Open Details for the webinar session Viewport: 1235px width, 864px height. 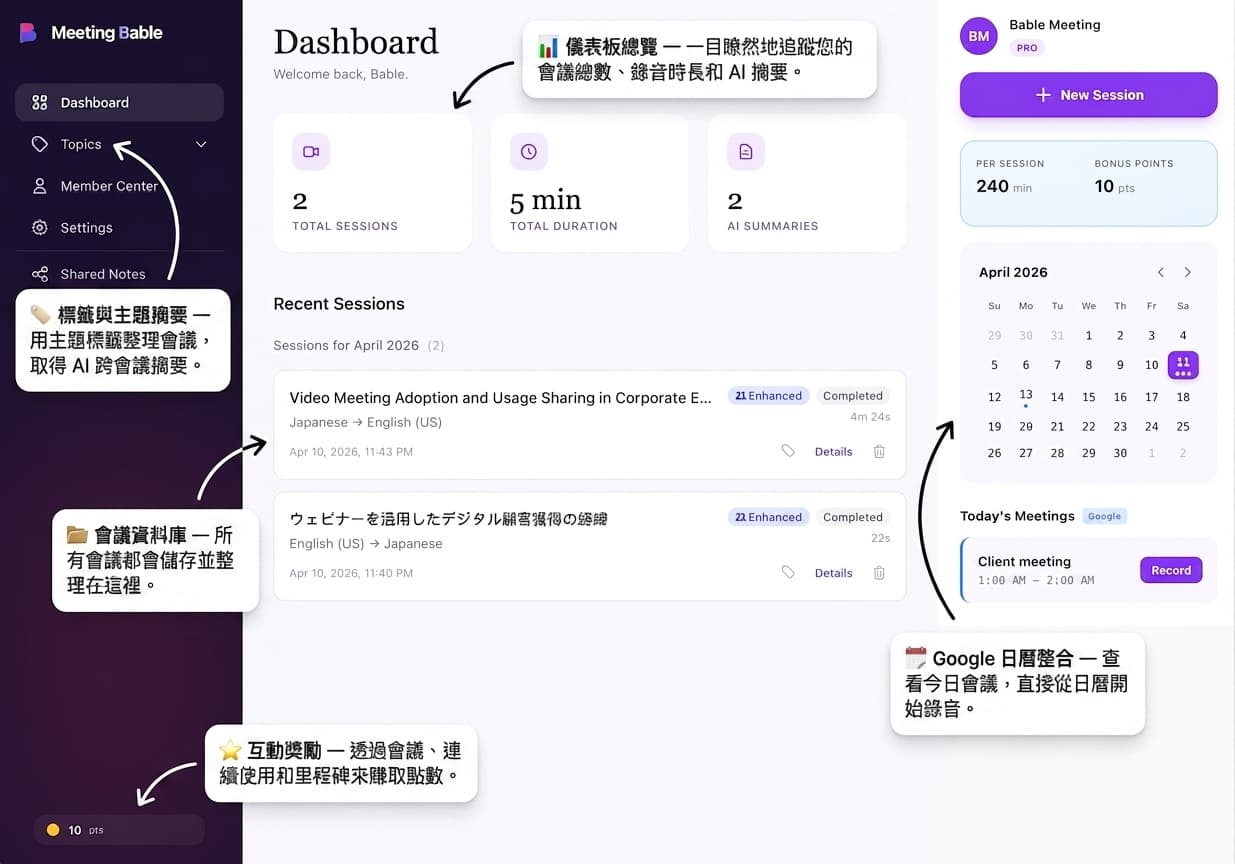(833, 572)
